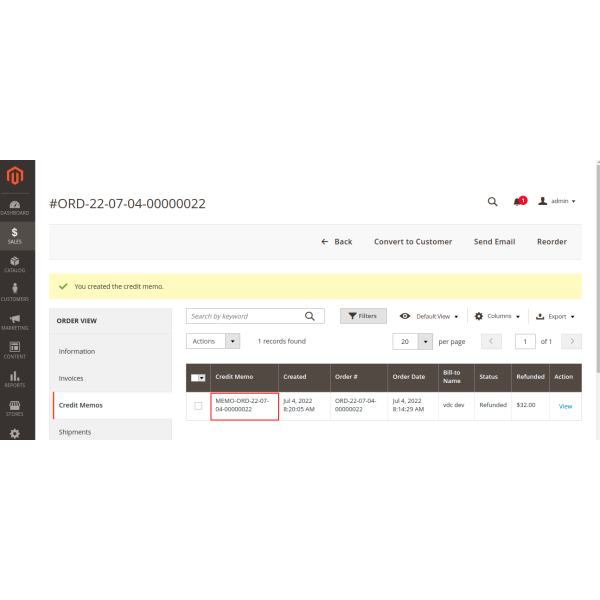The image size is (600, 600).
Task: Toggle the select-all checkbox in table header
Action: [x=196, y=377]
